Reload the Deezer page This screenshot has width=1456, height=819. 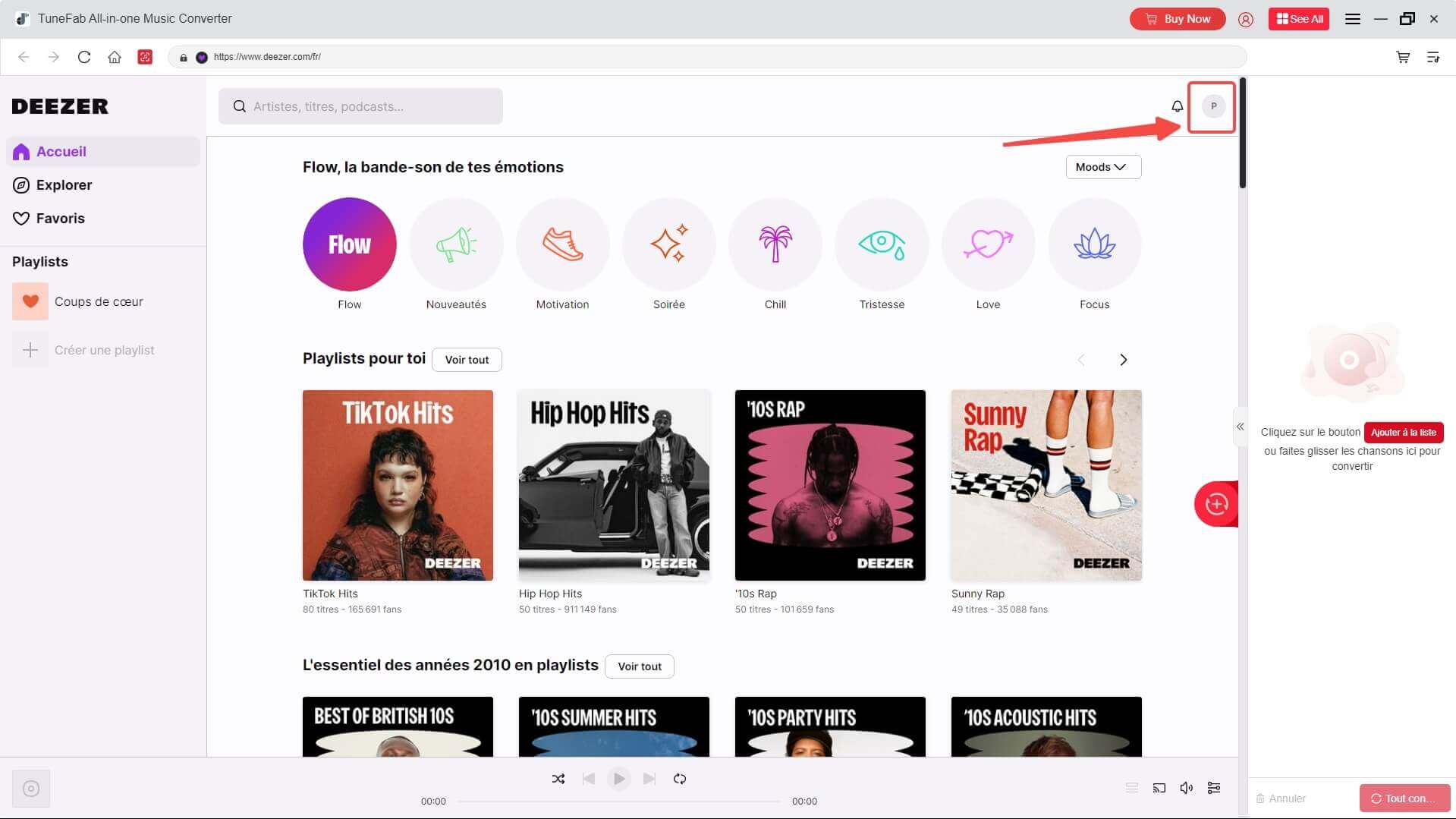tap(84, 57)
